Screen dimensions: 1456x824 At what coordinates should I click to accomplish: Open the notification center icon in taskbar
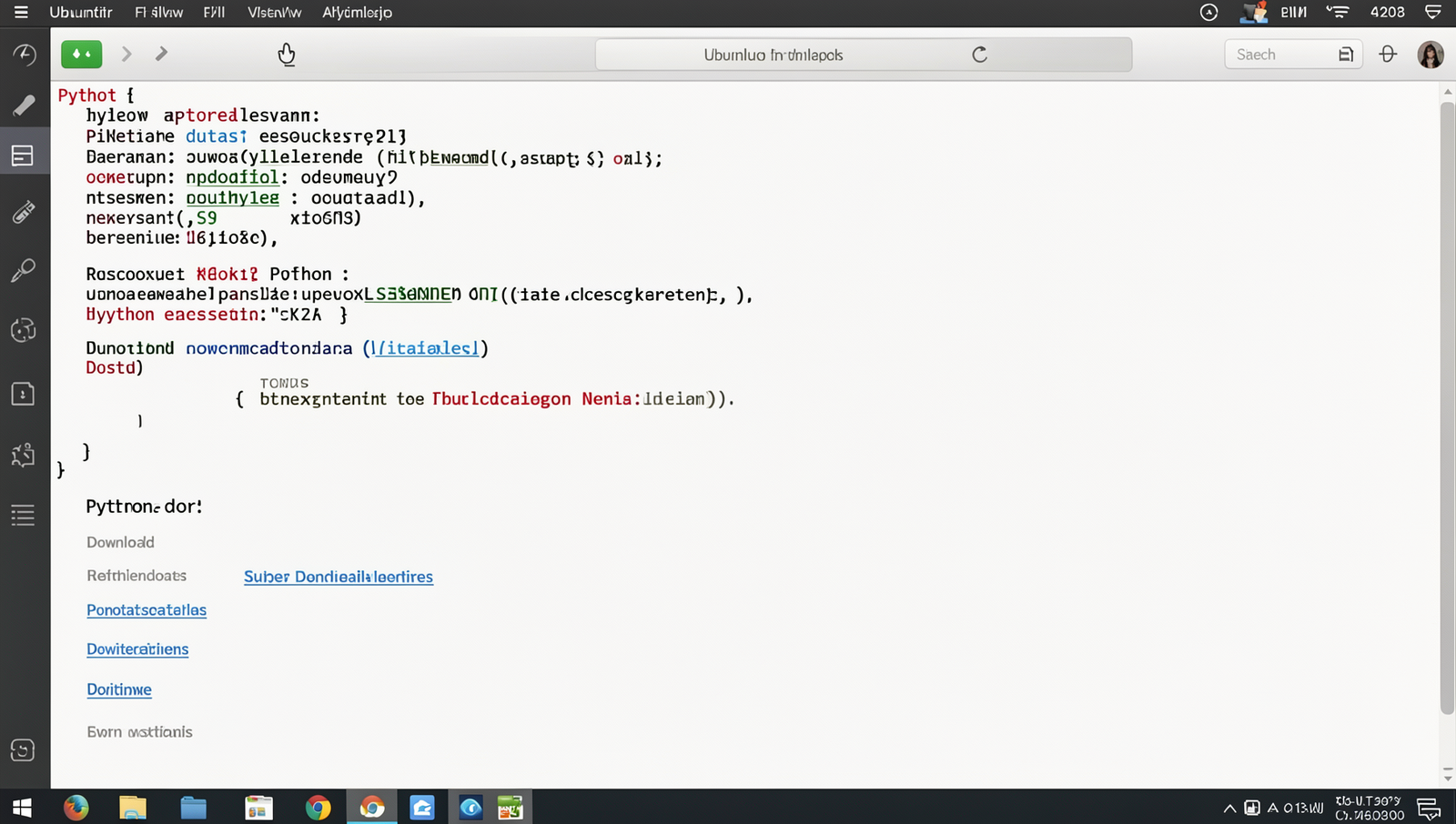point(1430,808)
